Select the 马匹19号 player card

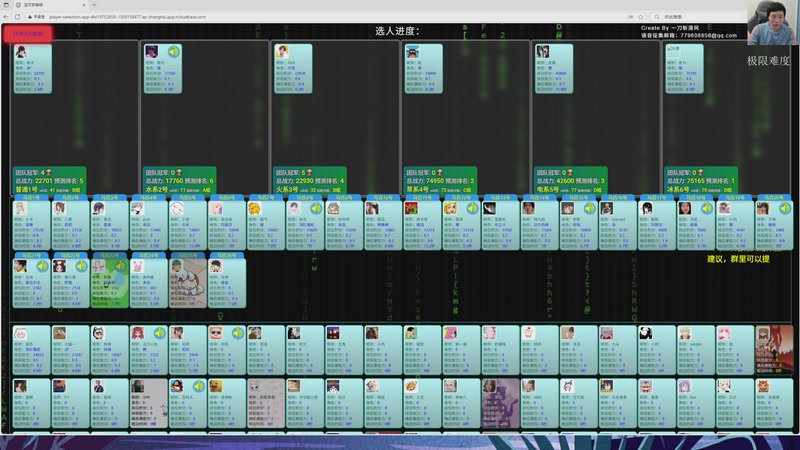tap(735, 226)
